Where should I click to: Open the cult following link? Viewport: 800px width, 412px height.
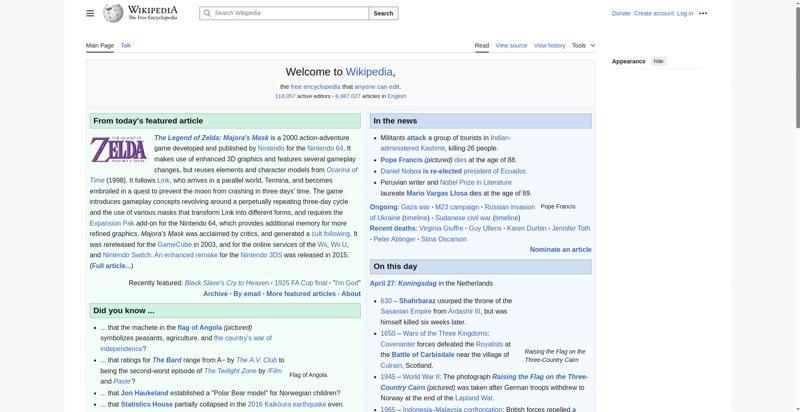click(x=331, y=234)
